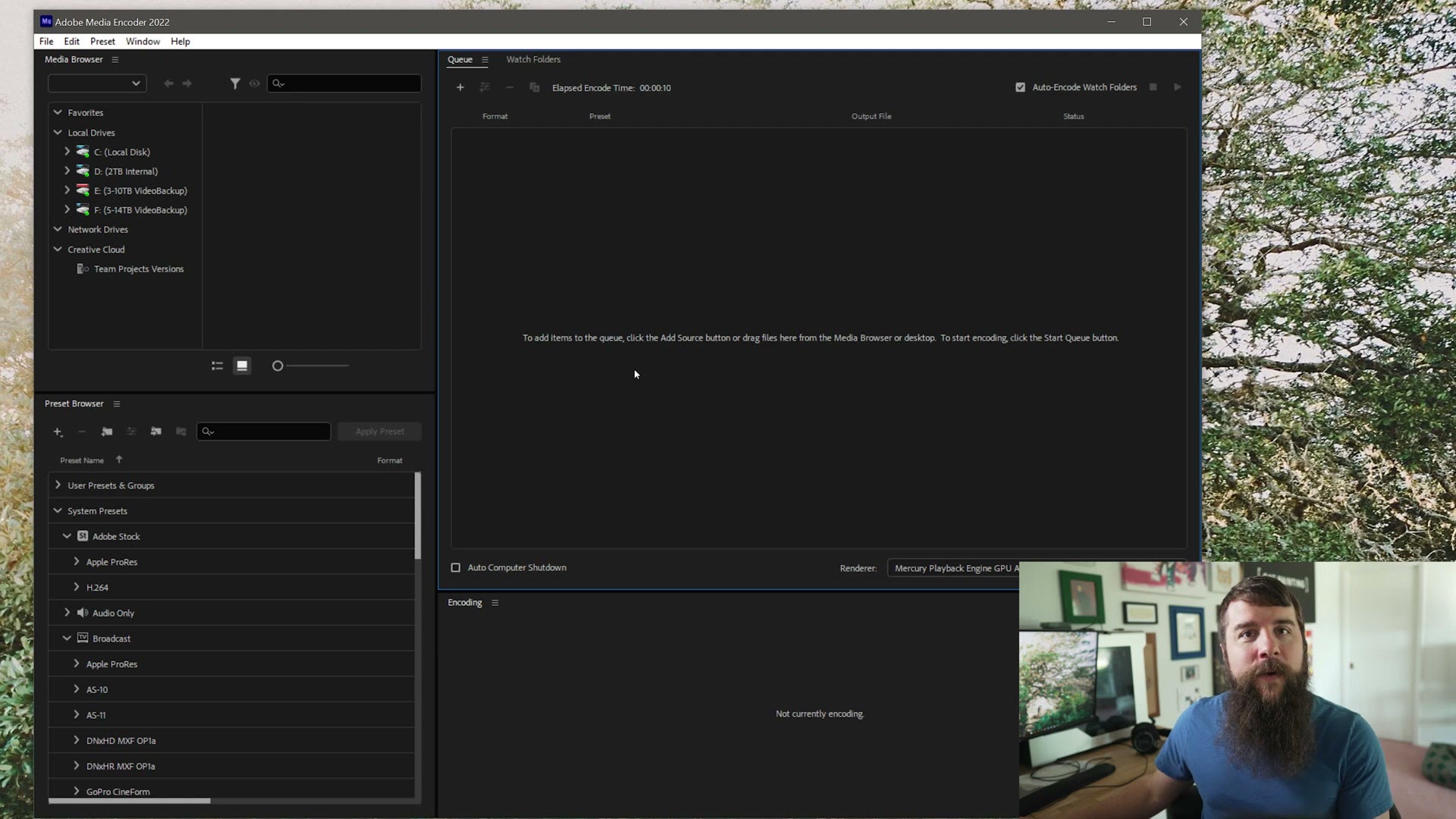Click the Output File column header
Image resolution: width=1456 pixels, height=819 pixels.
coord(871,116)
